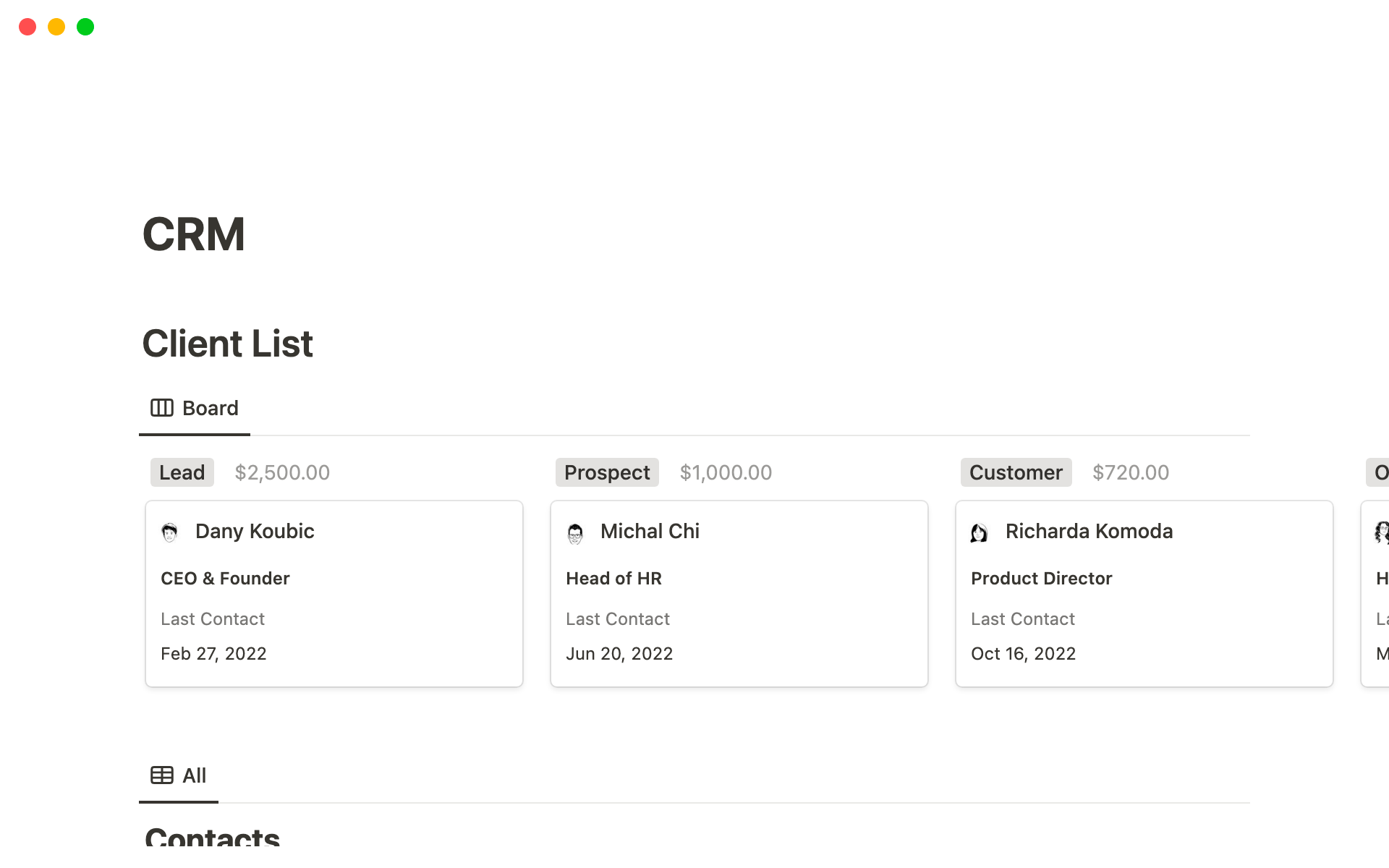Click the table icon beside All

click(x=161, y=775)
